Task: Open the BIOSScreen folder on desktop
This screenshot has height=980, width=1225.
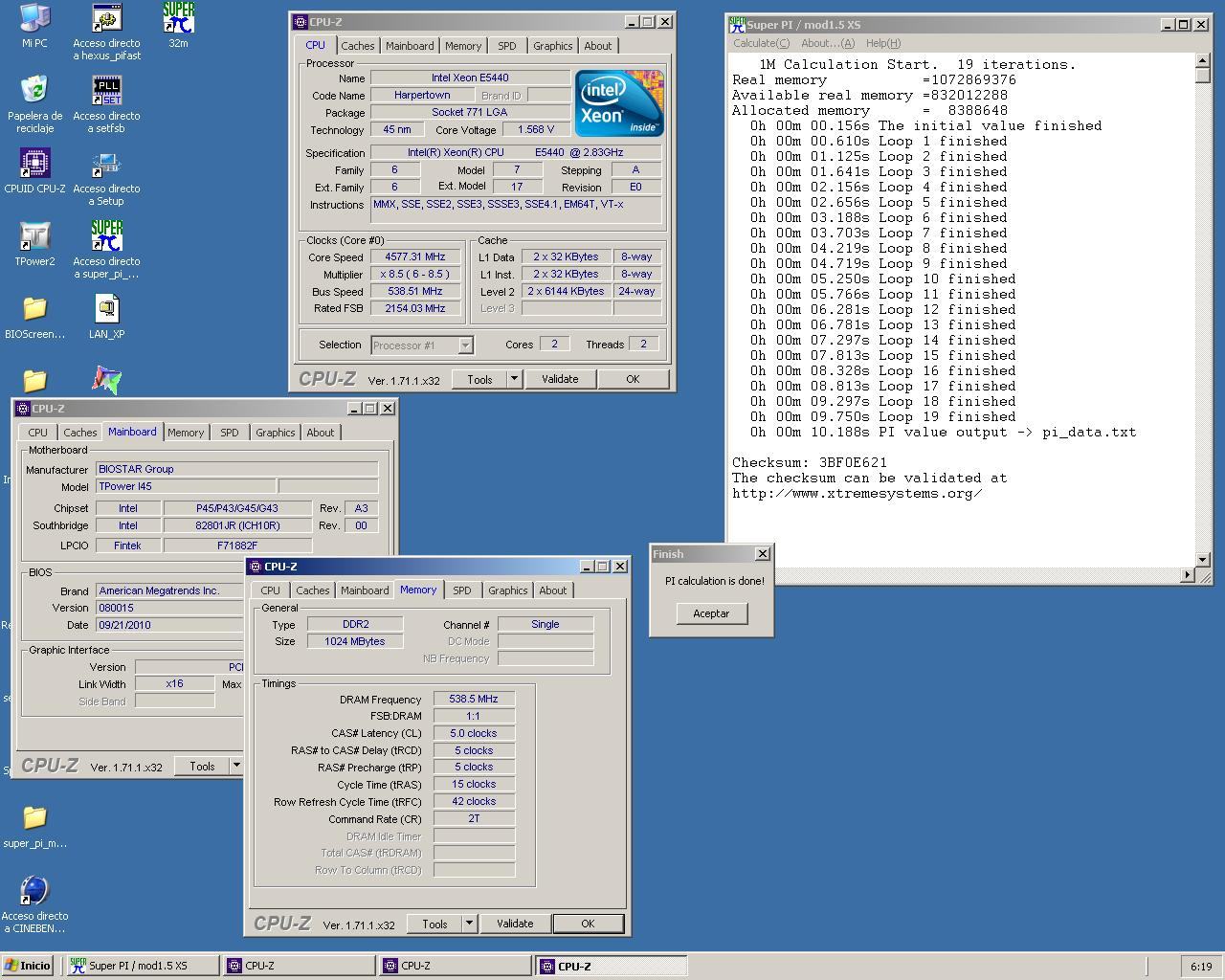Action: (34, 310)
